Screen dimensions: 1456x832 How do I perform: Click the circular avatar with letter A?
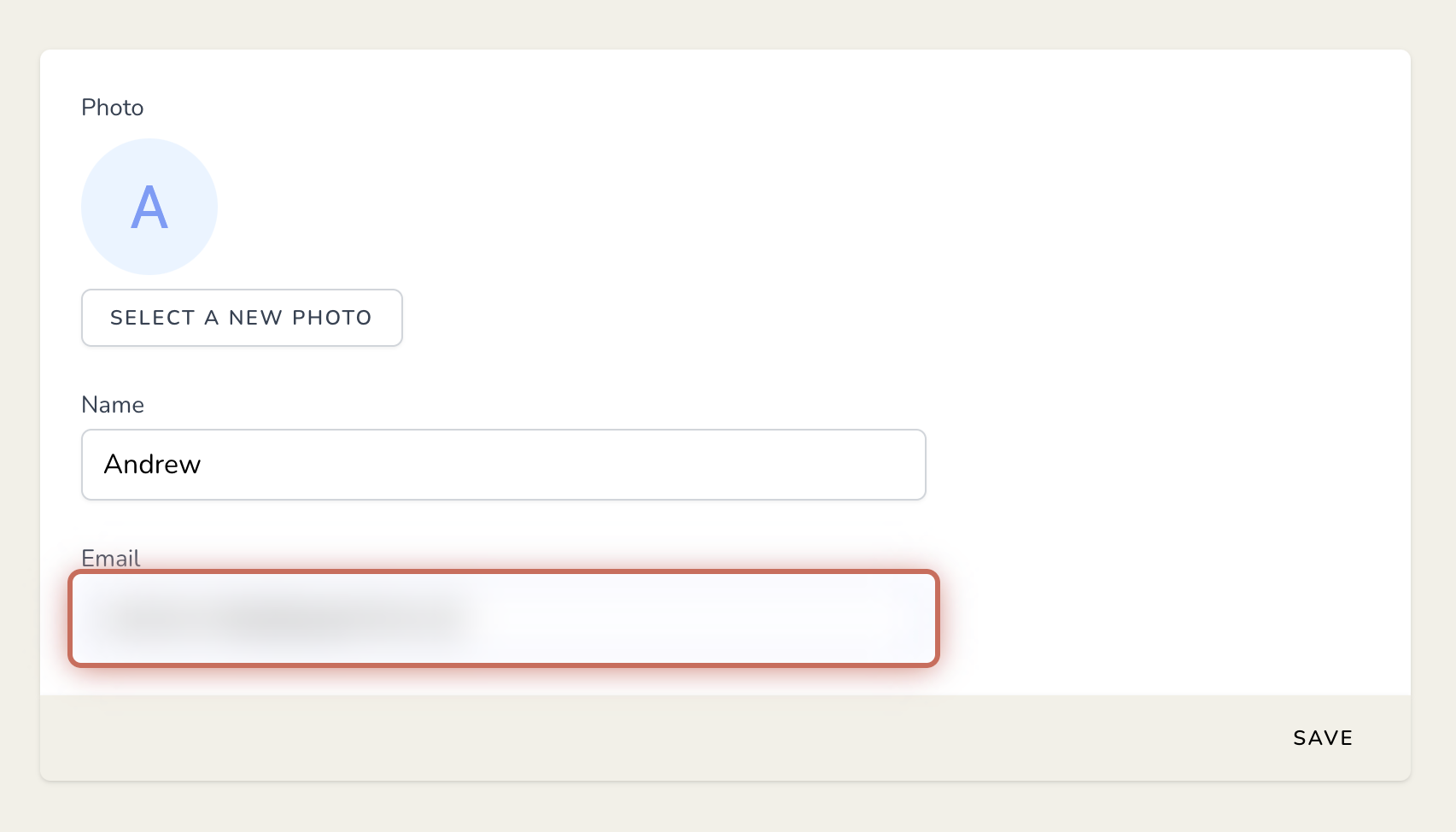coord(149,207)
